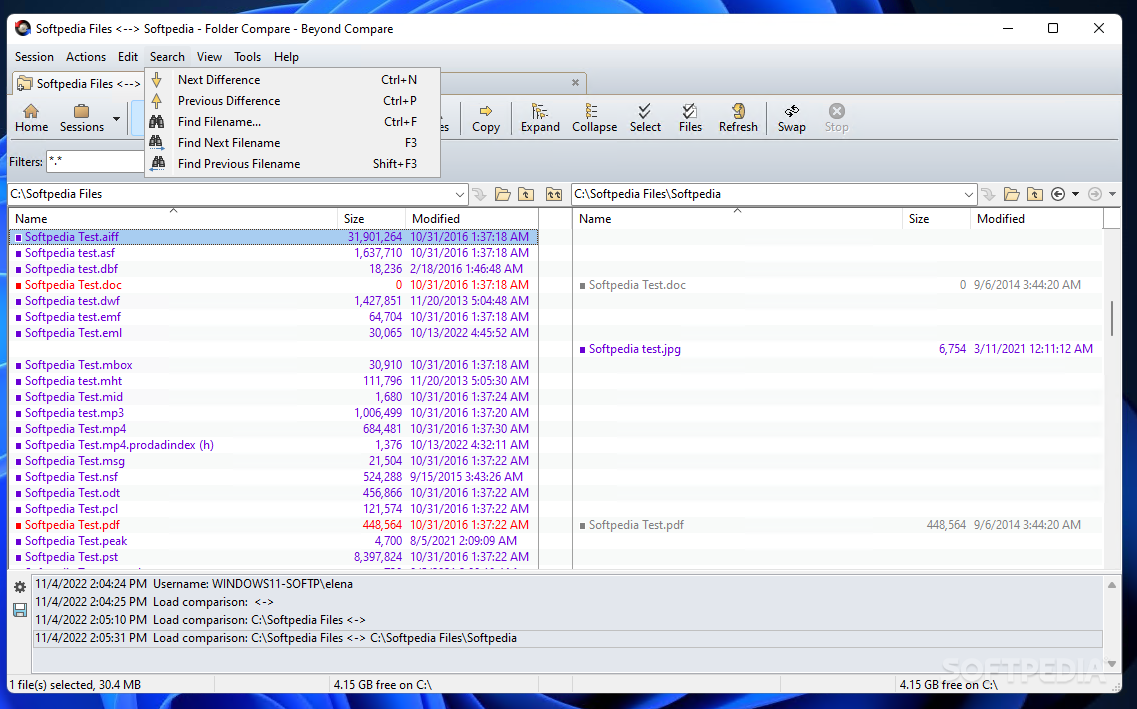
Task: Click the both sides up level icon
Action: point(553,194)
